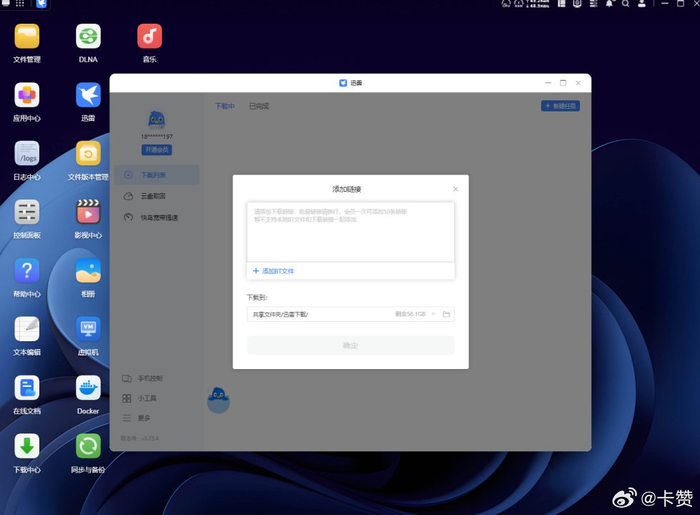Open the 相册 photo album icon
The height and width of the screenshot is (515, 700).
(x=88, y=270)
